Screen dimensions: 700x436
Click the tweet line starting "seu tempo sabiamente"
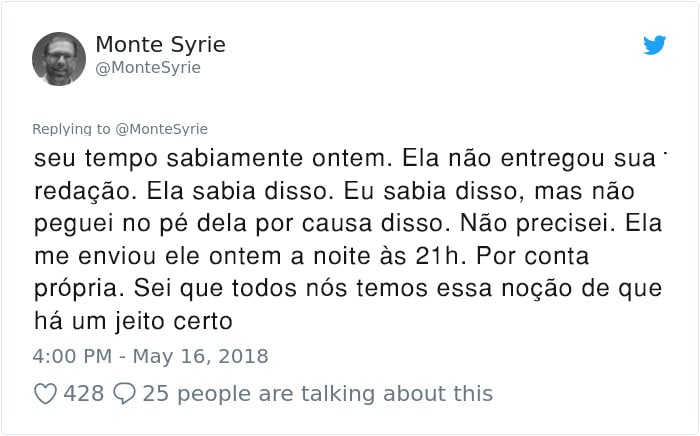tap(345, 158)
